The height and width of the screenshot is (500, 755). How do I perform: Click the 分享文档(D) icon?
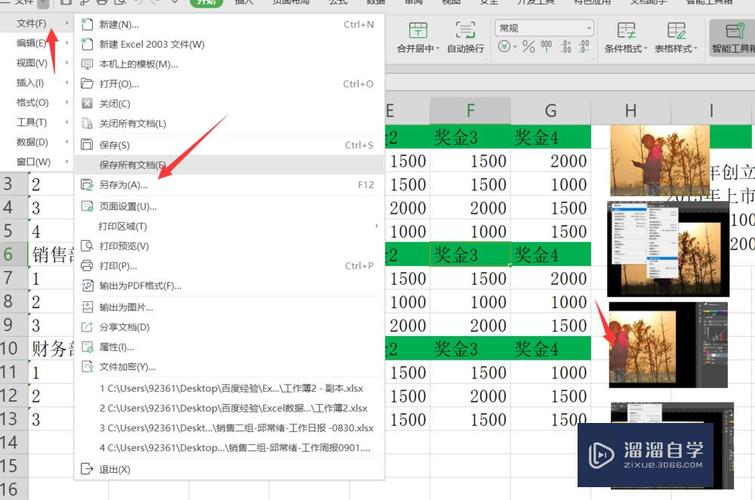click(87, 327)
